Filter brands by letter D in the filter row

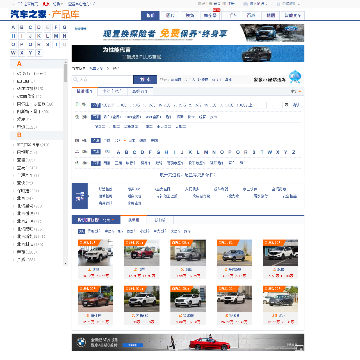[142, 152]
